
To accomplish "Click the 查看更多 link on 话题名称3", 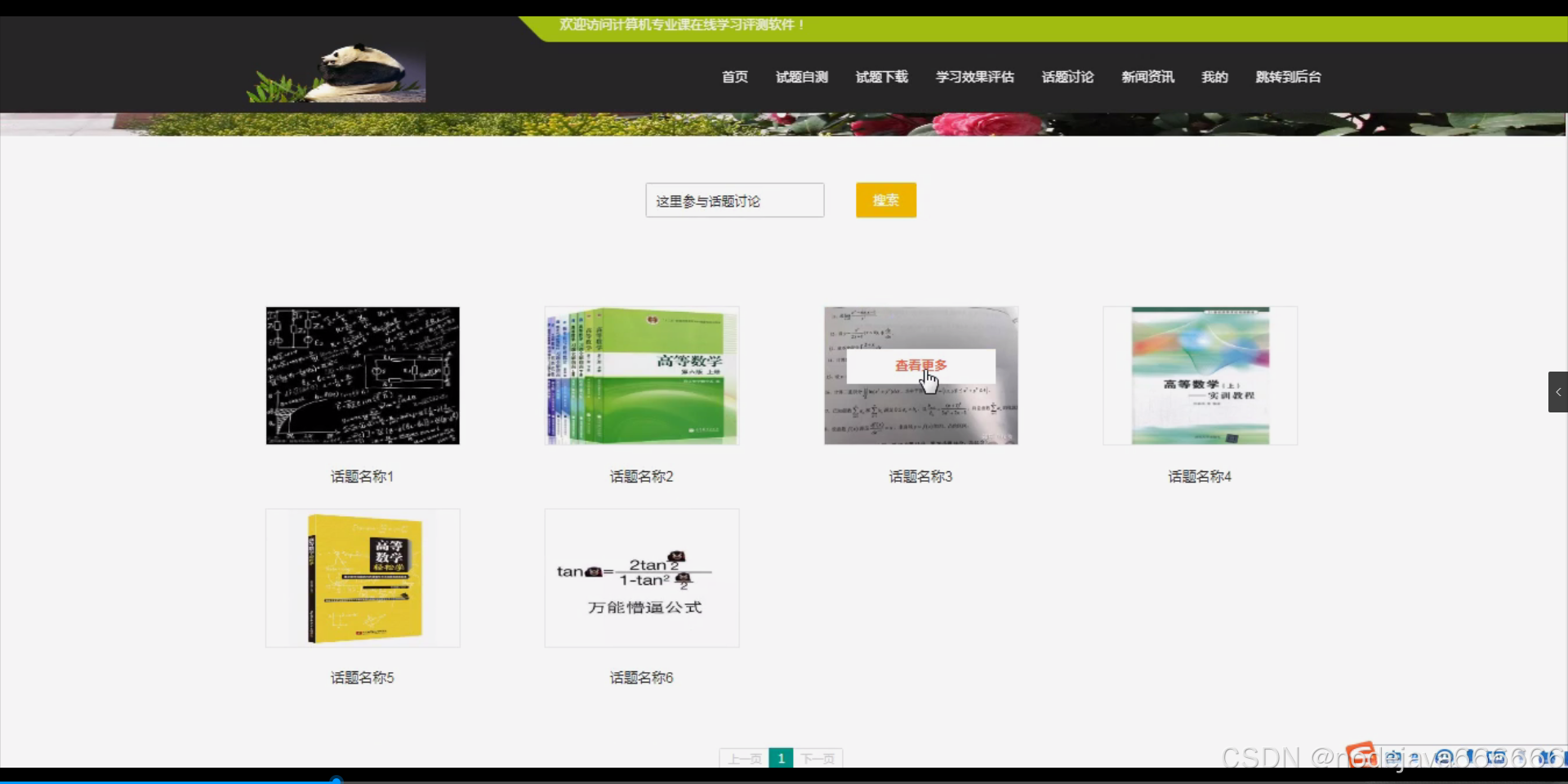I will tap(920, 367).
